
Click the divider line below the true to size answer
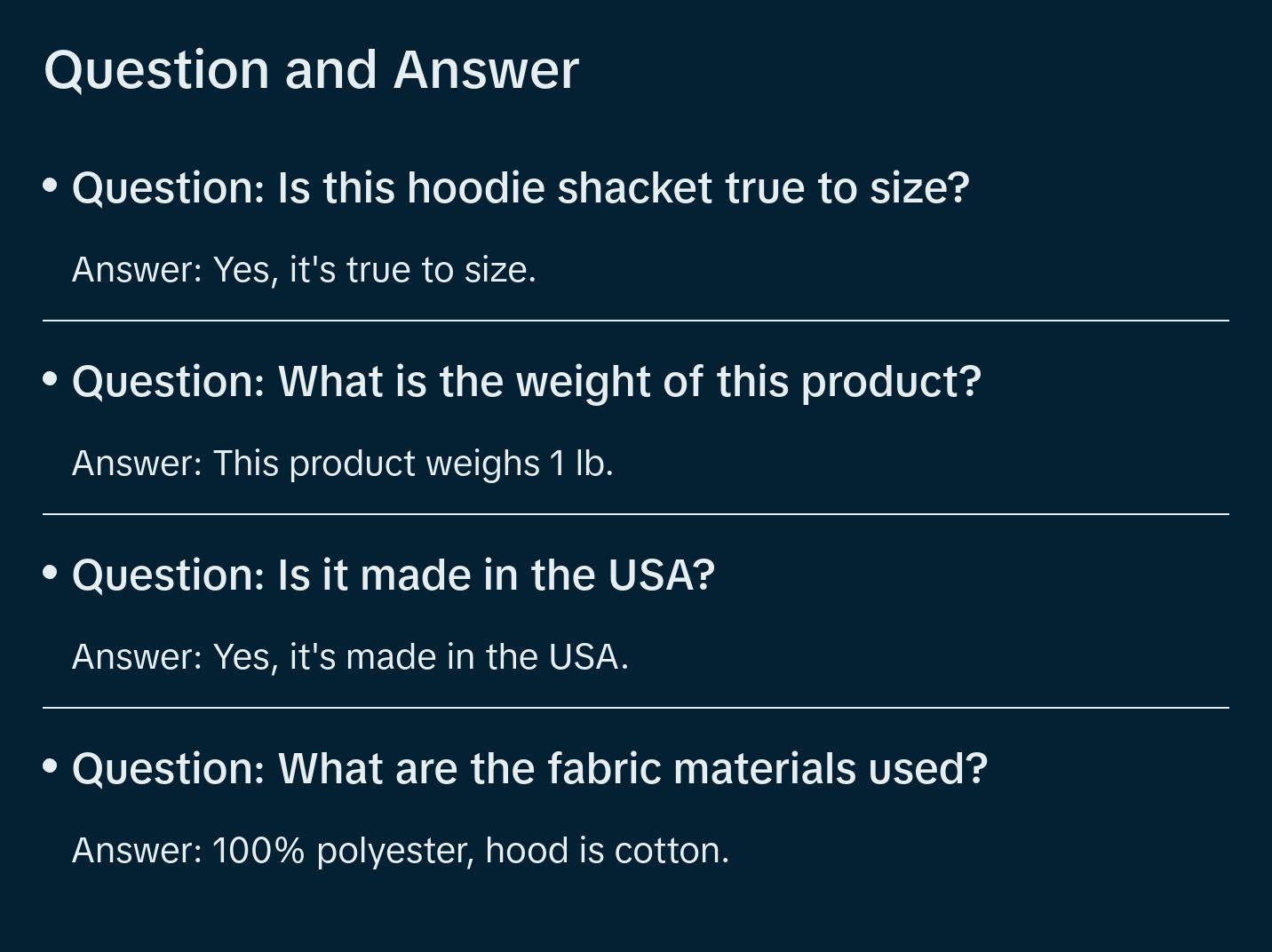tap(636, 321)
